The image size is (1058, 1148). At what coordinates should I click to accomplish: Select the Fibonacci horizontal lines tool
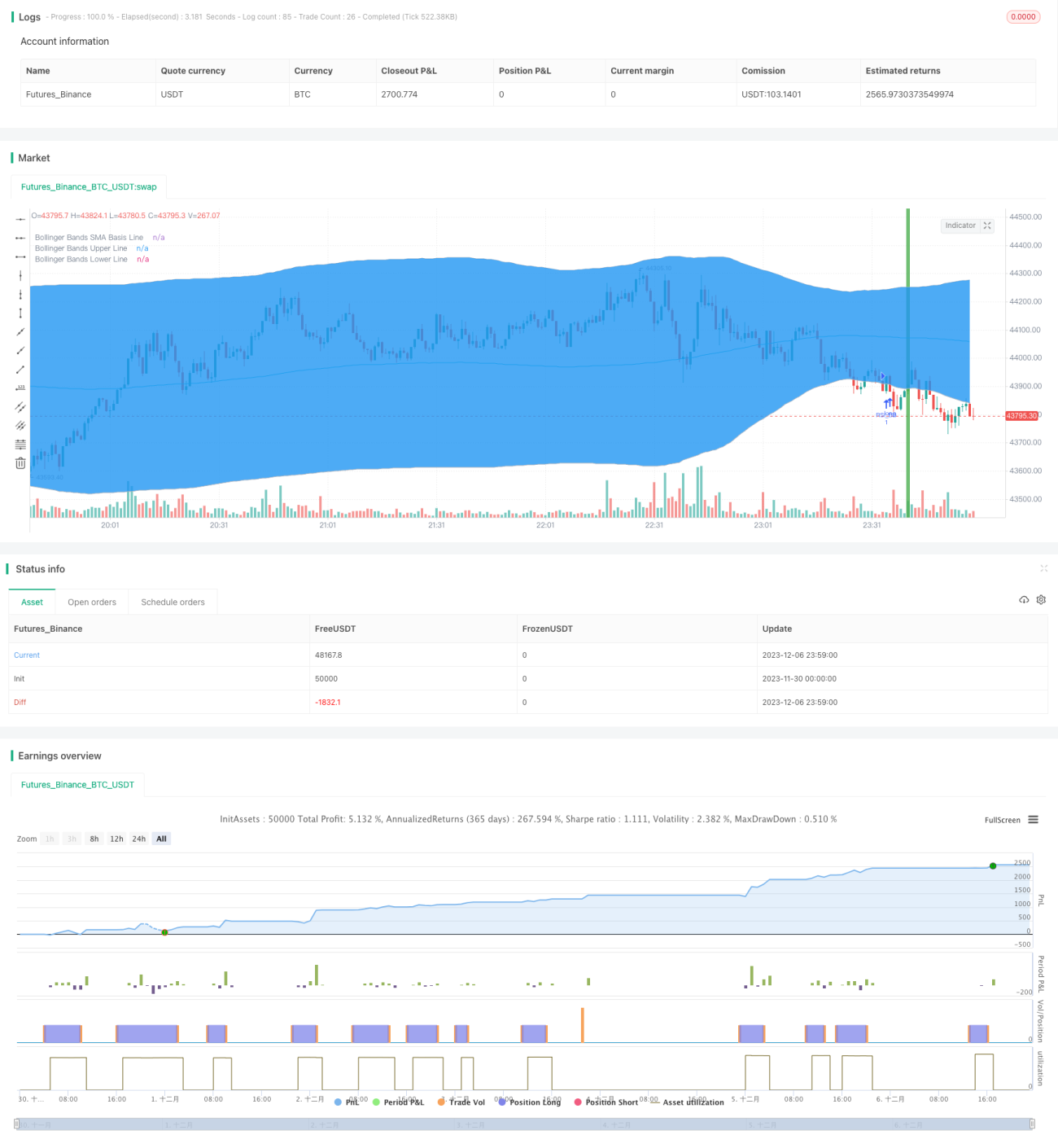pyautogui.click(x=20, y=445)
